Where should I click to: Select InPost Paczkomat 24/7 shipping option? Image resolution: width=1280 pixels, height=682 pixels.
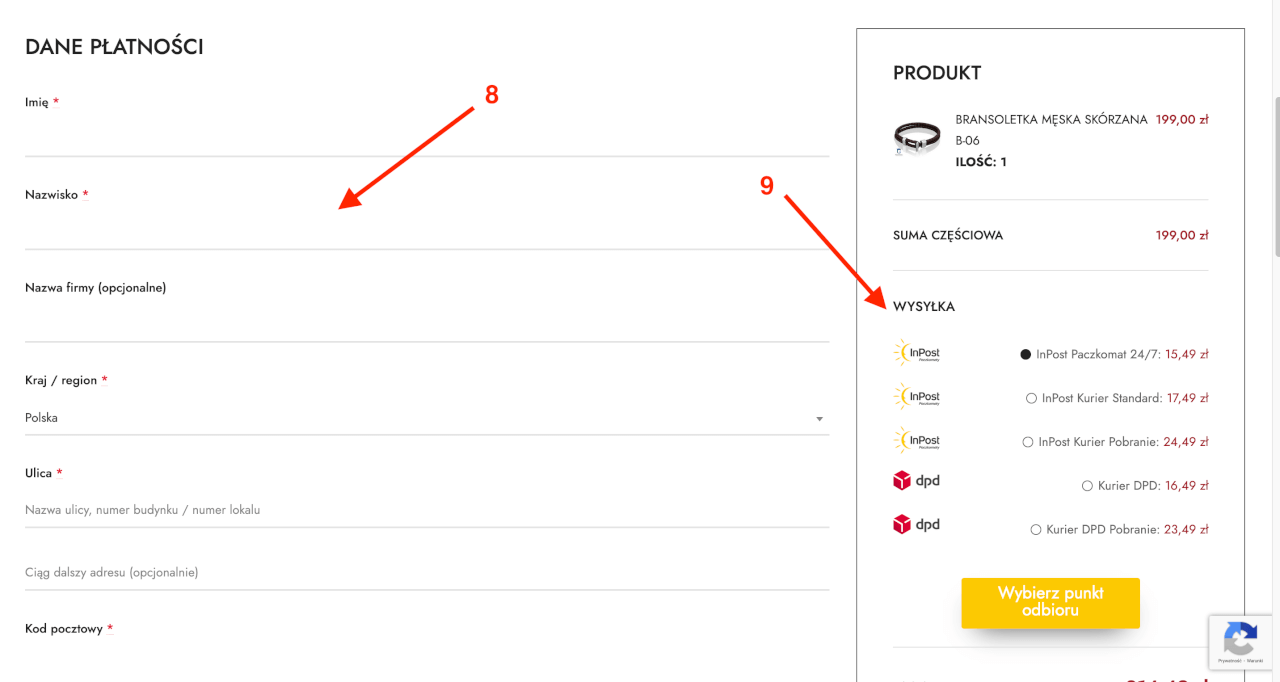(x=1025, y=354)
